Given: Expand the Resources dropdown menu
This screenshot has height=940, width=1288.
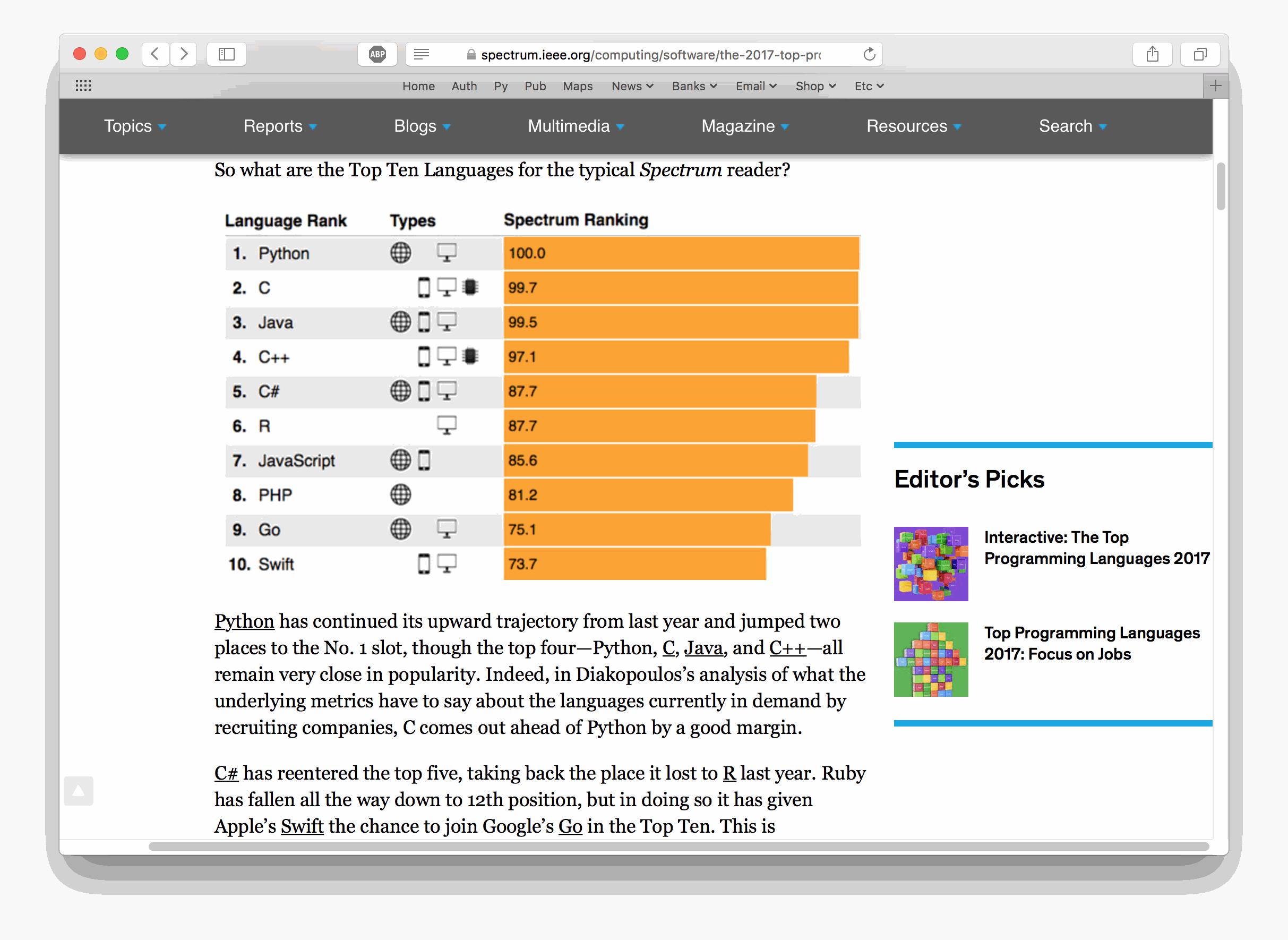Looking at the screenshot, I should [x=914, y=126].
